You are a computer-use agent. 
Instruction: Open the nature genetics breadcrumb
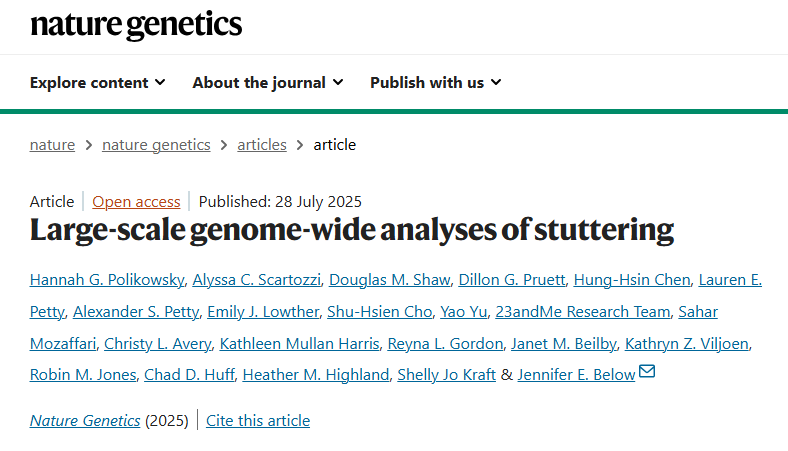click(x=156, y=145)
